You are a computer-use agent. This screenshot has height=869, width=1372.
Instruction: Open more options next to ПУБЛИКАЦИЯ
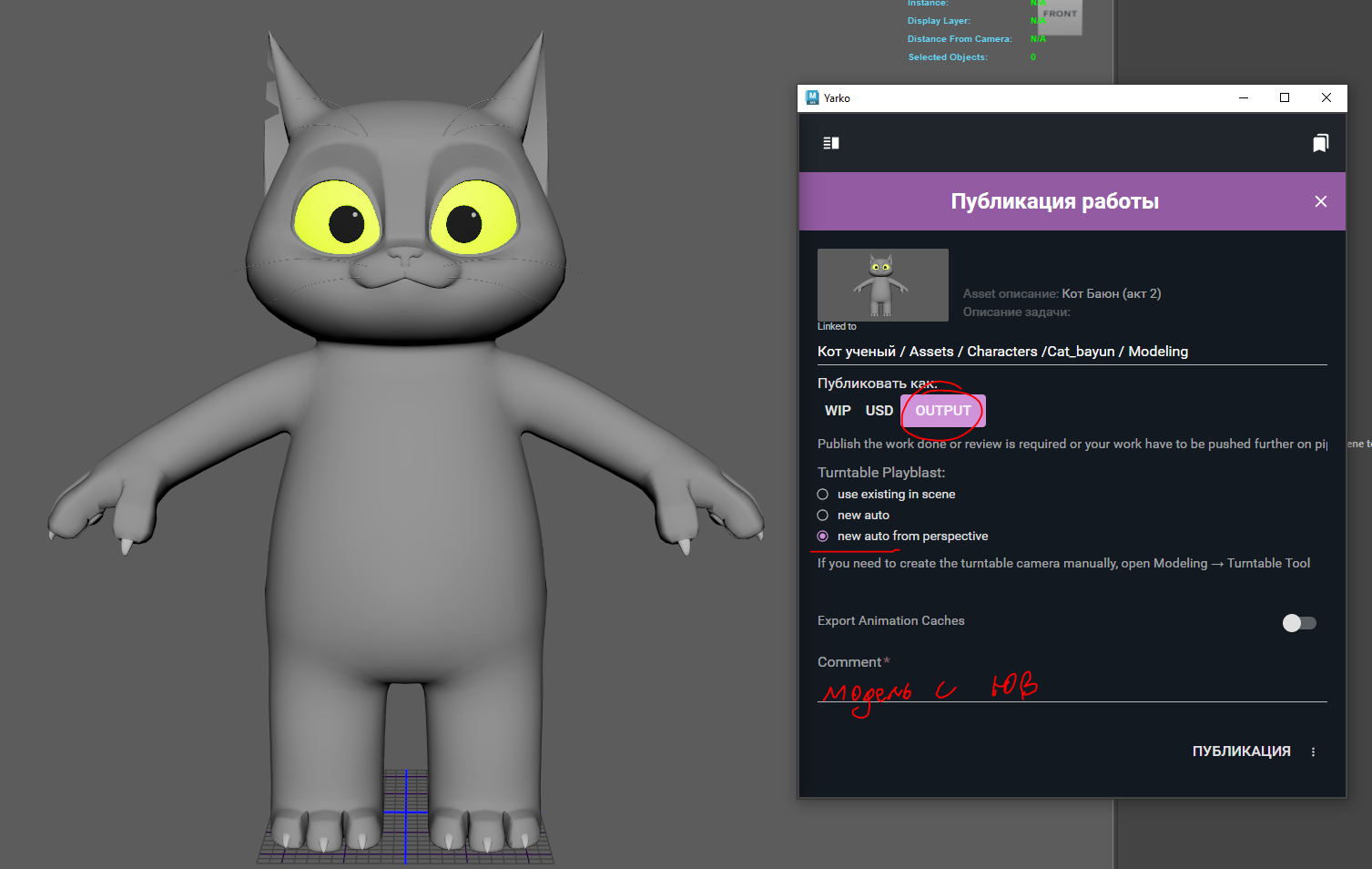click(x=1313, y=751)
